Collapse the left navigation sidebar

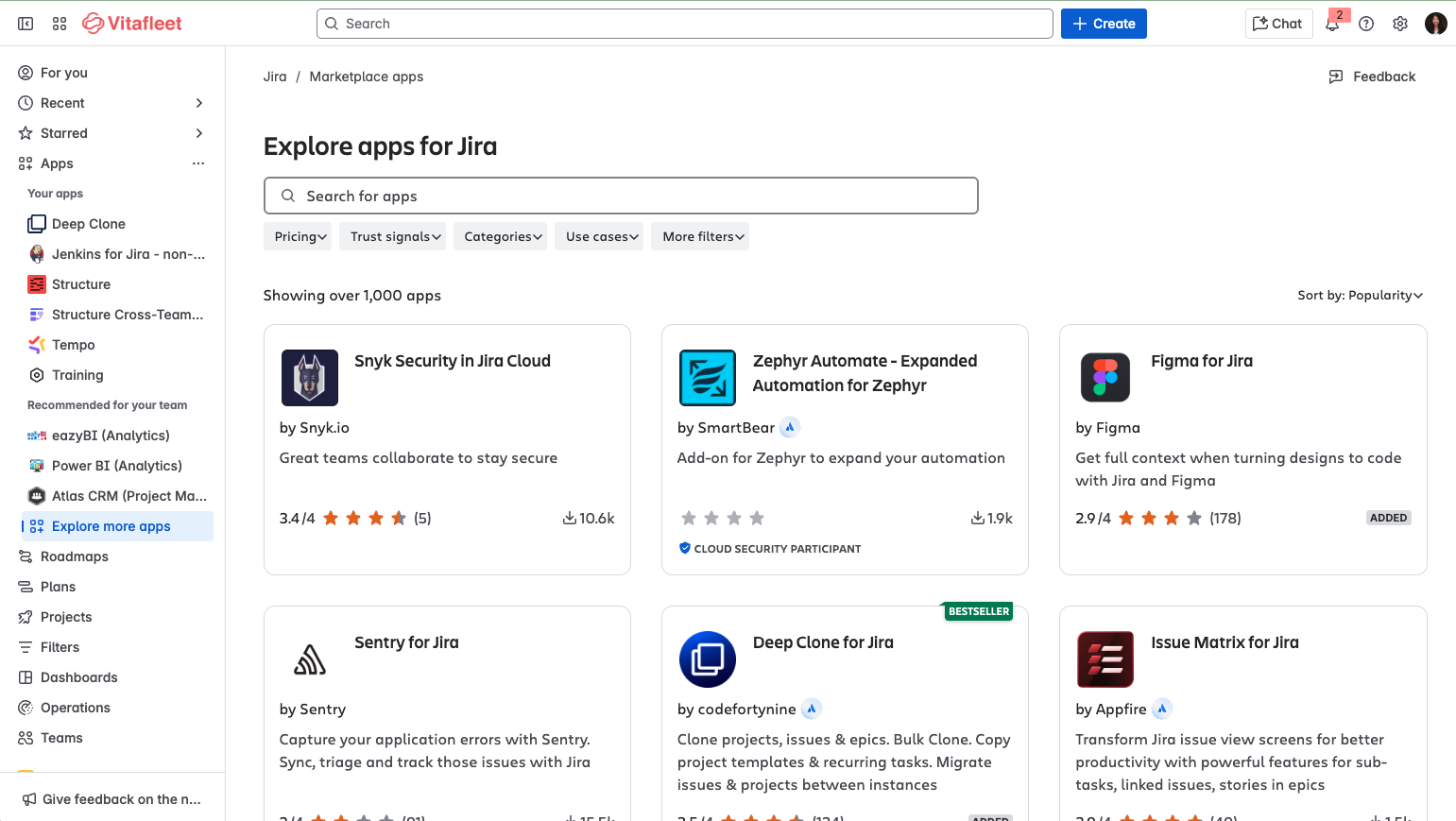(25, 23)
